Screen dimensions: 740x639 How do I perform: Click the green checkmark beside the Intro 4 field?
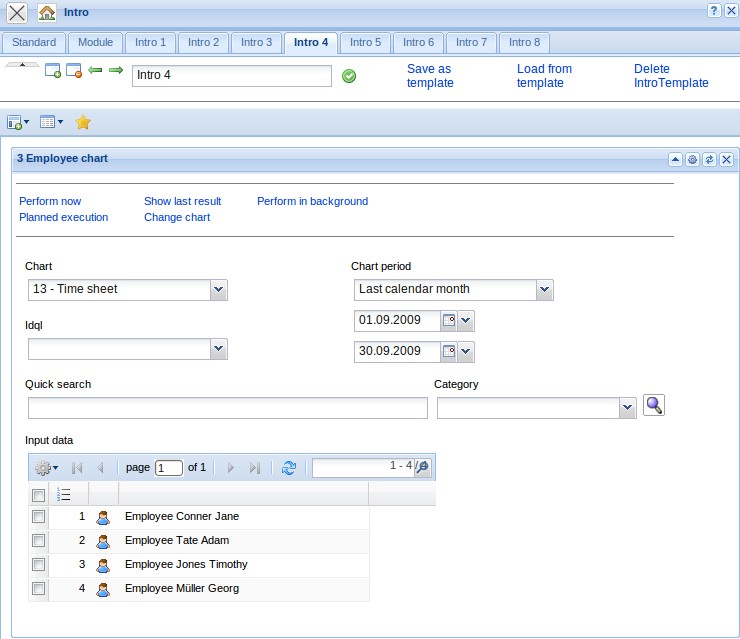pos(349,76)
